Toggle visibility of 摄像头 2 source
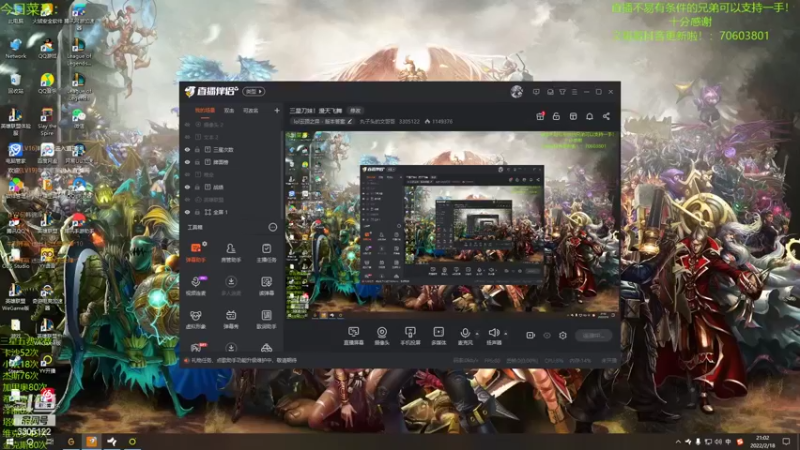 pos(187,124)
